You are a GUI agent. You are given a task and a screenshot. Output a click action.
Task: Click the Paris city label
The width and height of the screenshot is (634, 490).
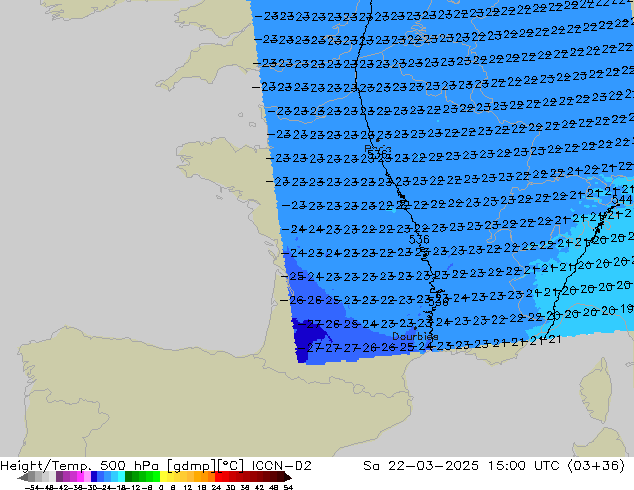pyautogui.click(x=378, y=149)
